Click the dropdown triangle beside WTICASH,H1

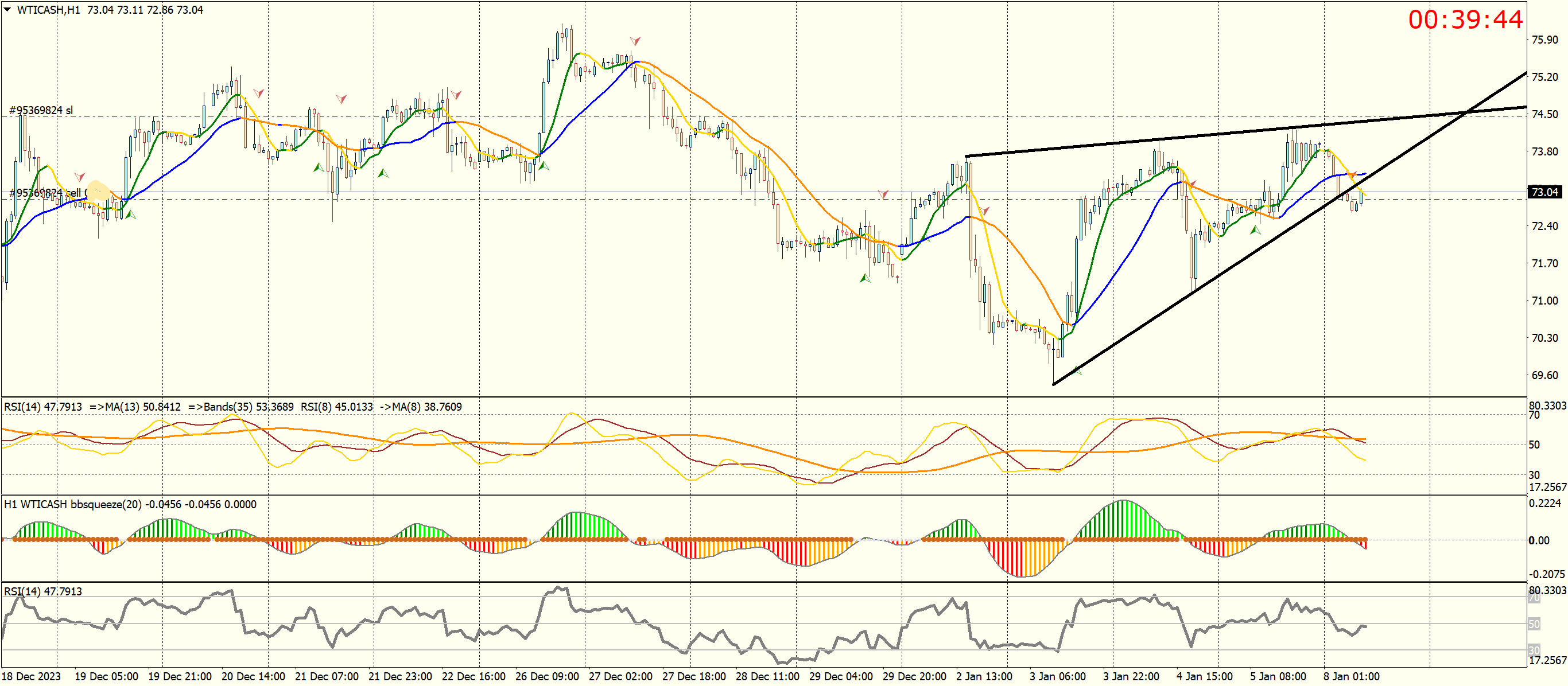[7, 9]
